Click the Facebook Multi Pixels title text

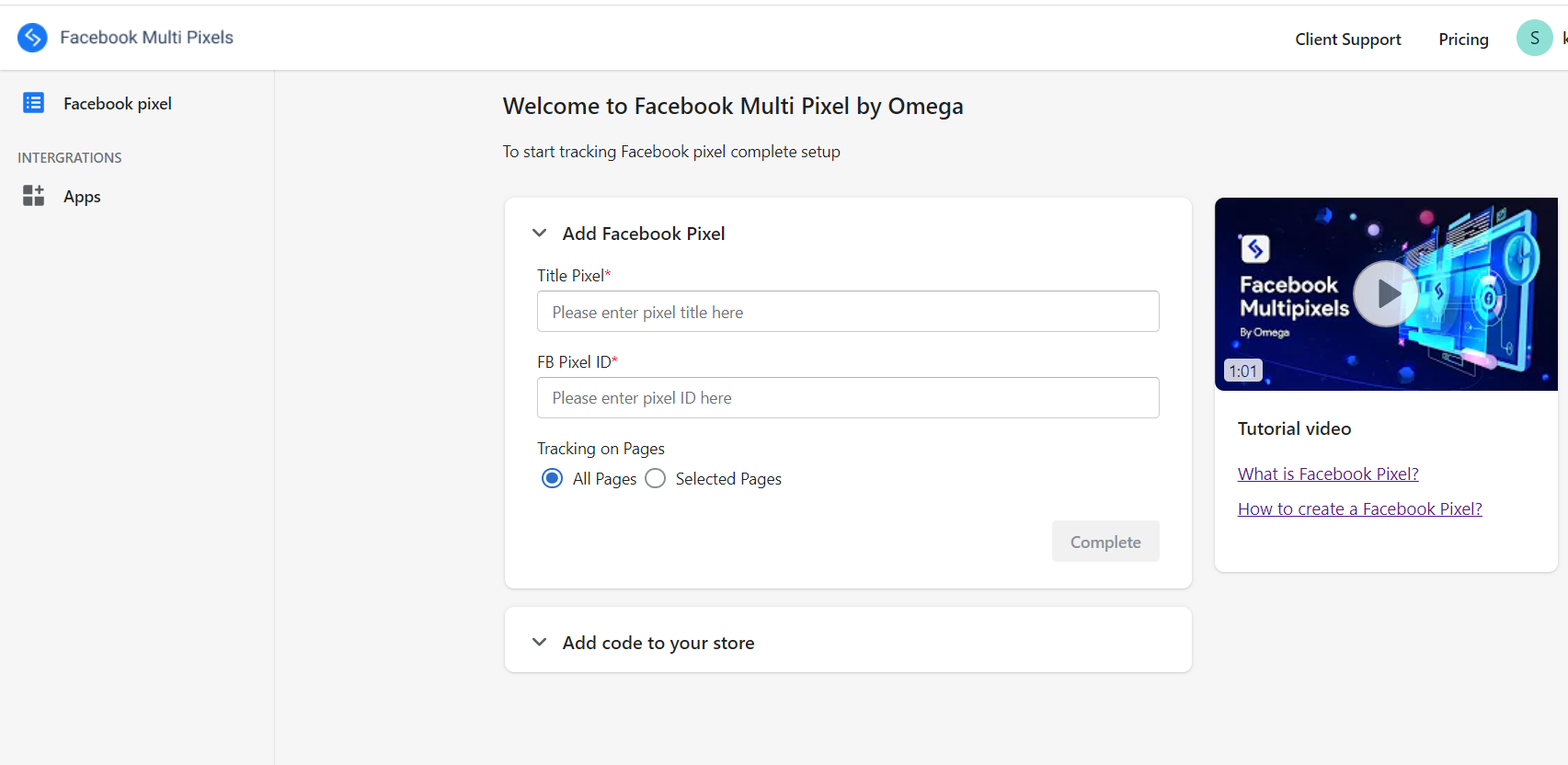(147, 38)
